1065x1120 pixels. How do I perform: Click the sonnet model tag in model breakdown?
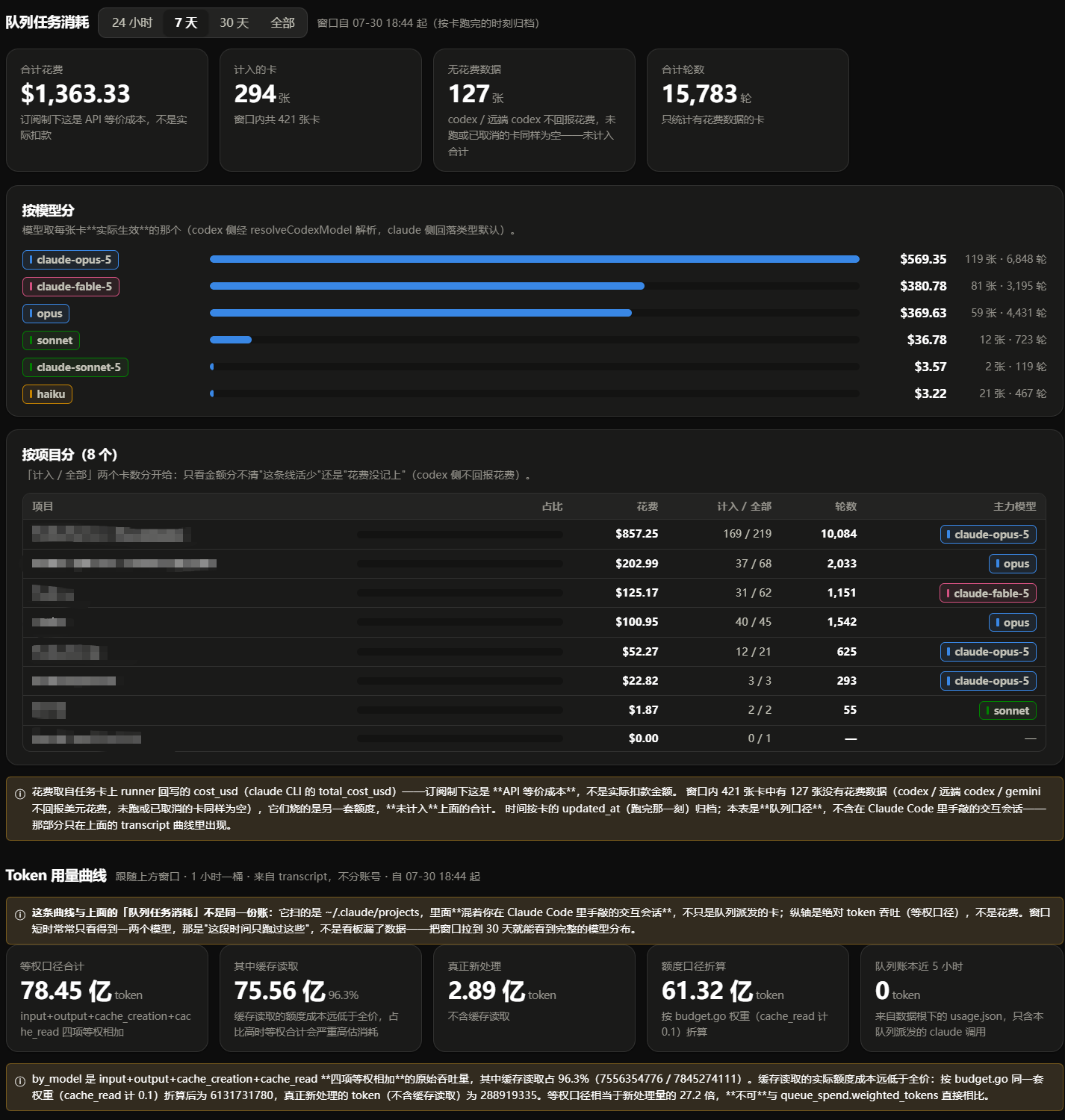pyautogui.click(x=51, y=340)
